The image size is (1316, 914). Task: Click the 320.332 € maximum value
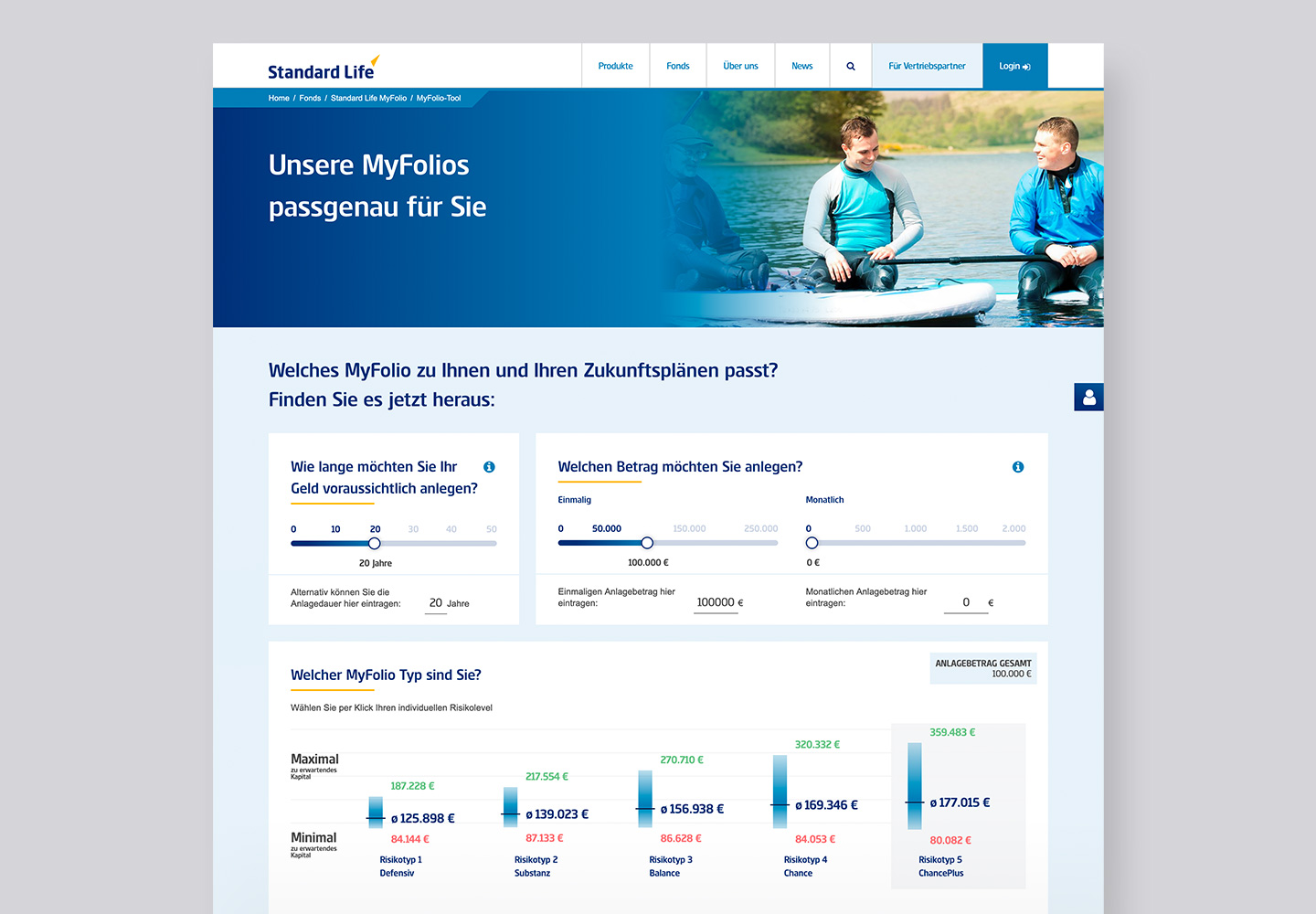(x=817, y=745)
